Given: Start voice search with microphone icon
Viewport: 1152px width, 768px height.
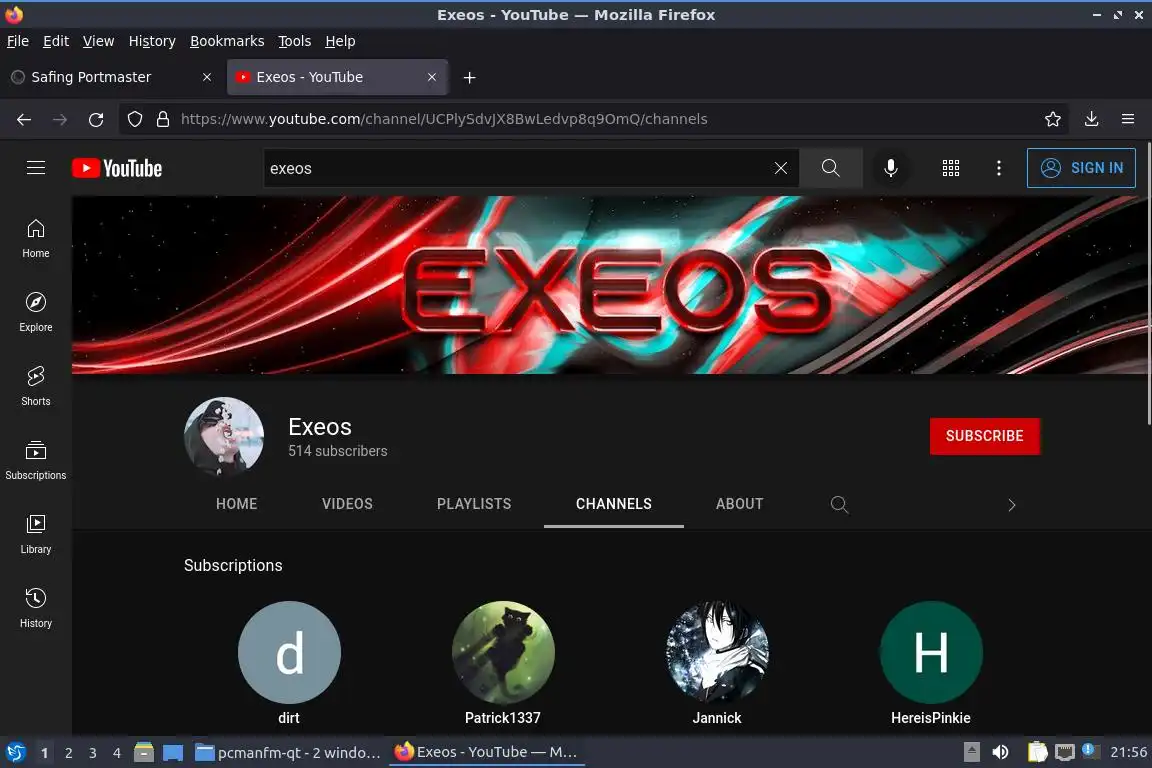Looking at the screenshot, I should [x=890, y=168].
